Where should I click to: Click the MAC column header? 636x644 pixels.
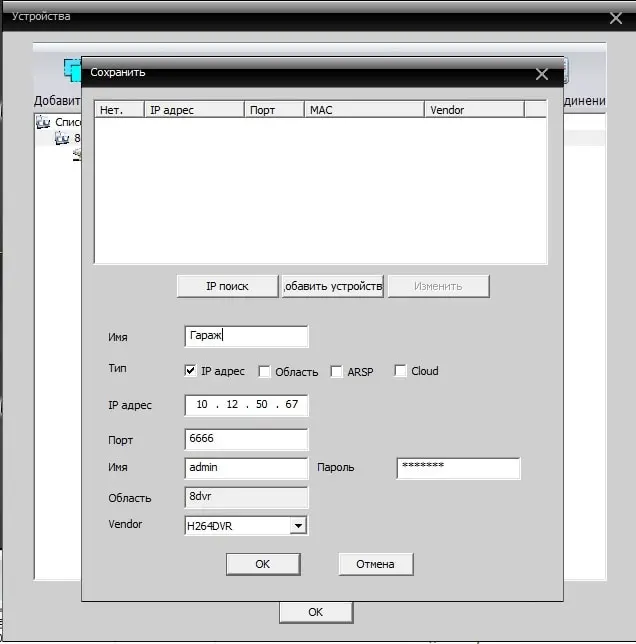[364, 110]
